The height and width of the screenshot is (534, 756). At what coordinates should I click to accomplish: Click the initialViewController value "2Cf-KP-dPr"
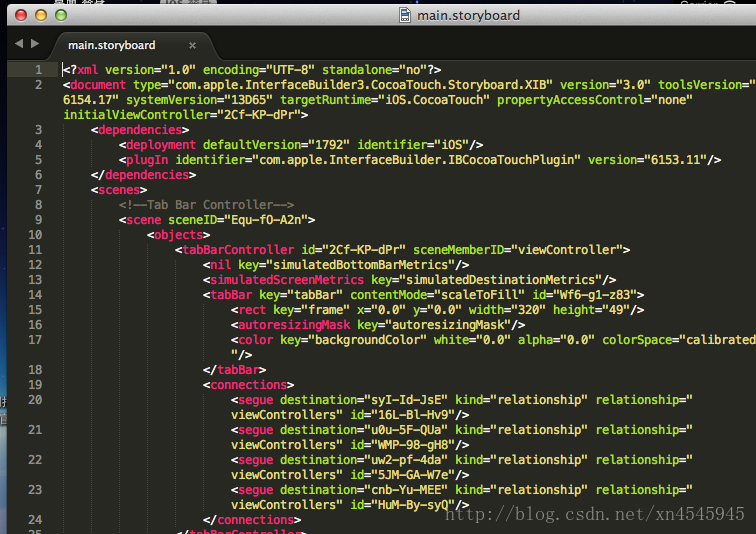(x=259, y=115)
